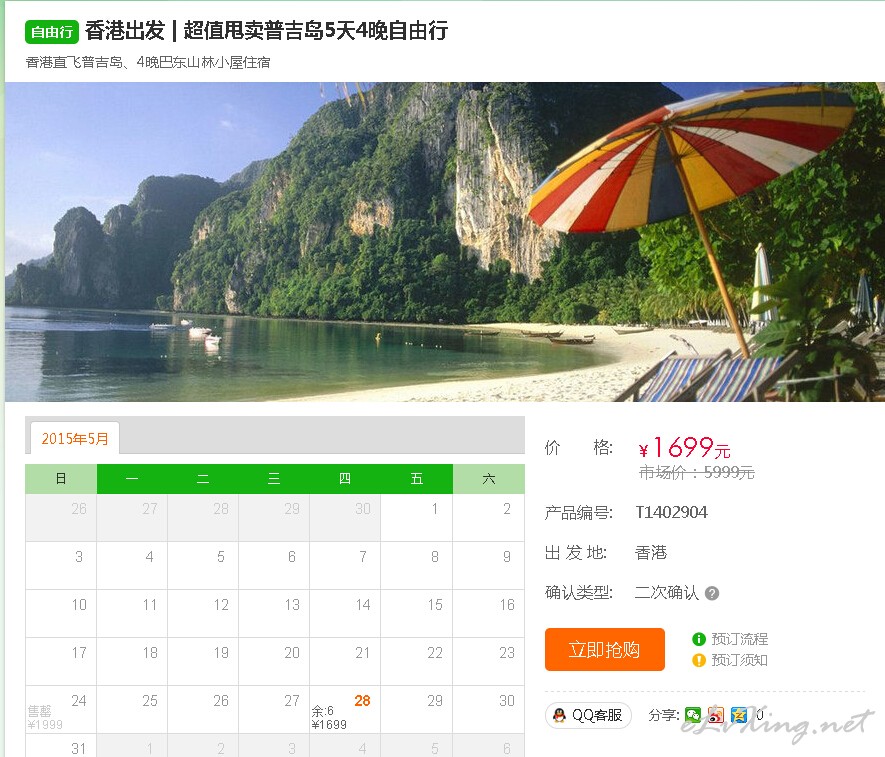Click the QQ penguin icon
The height and width of the screenshot is (757, 885).
point(559,715)
